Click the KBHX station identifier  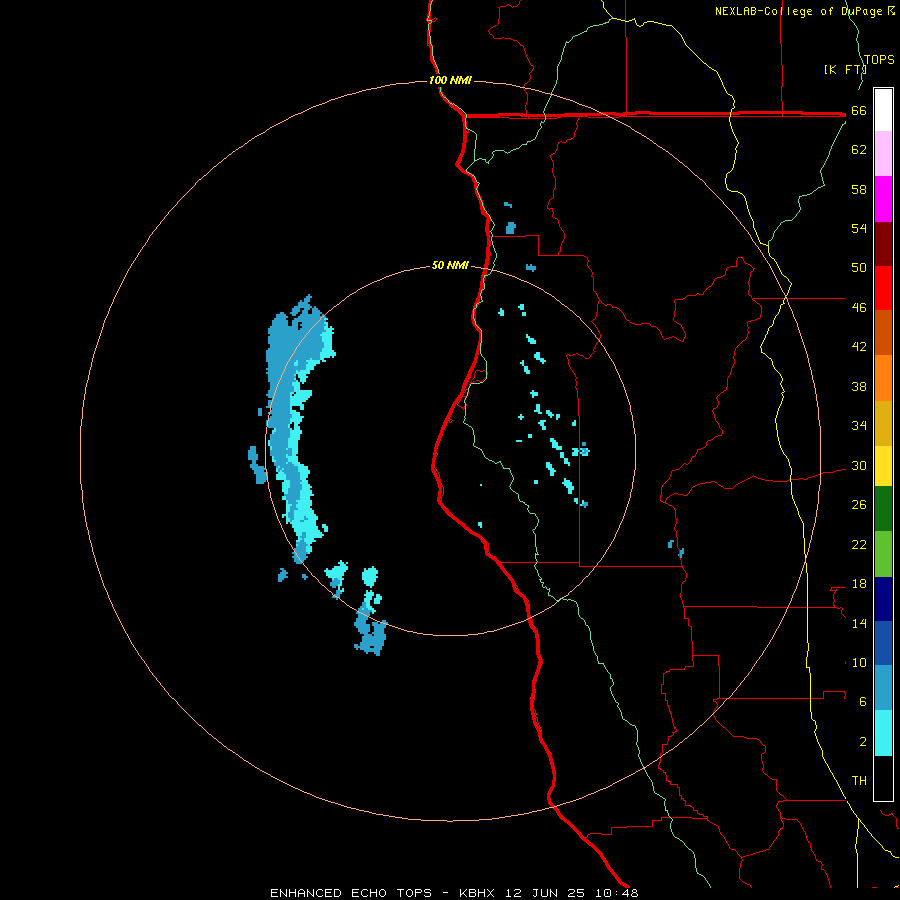pyautogui.click(x=476, y=893)
